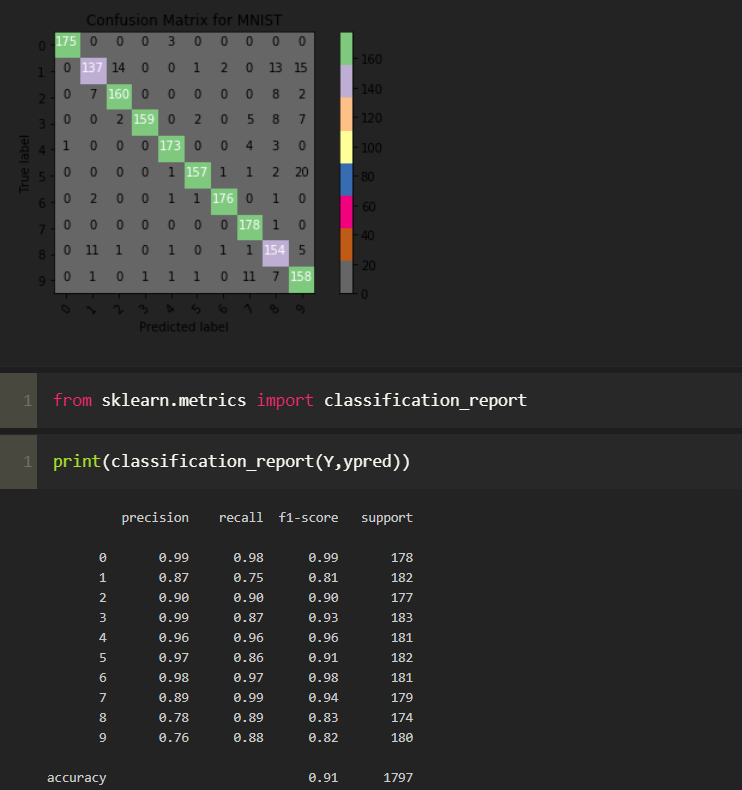Click the diagonal cell showing 176

click(x=224, y=202)
